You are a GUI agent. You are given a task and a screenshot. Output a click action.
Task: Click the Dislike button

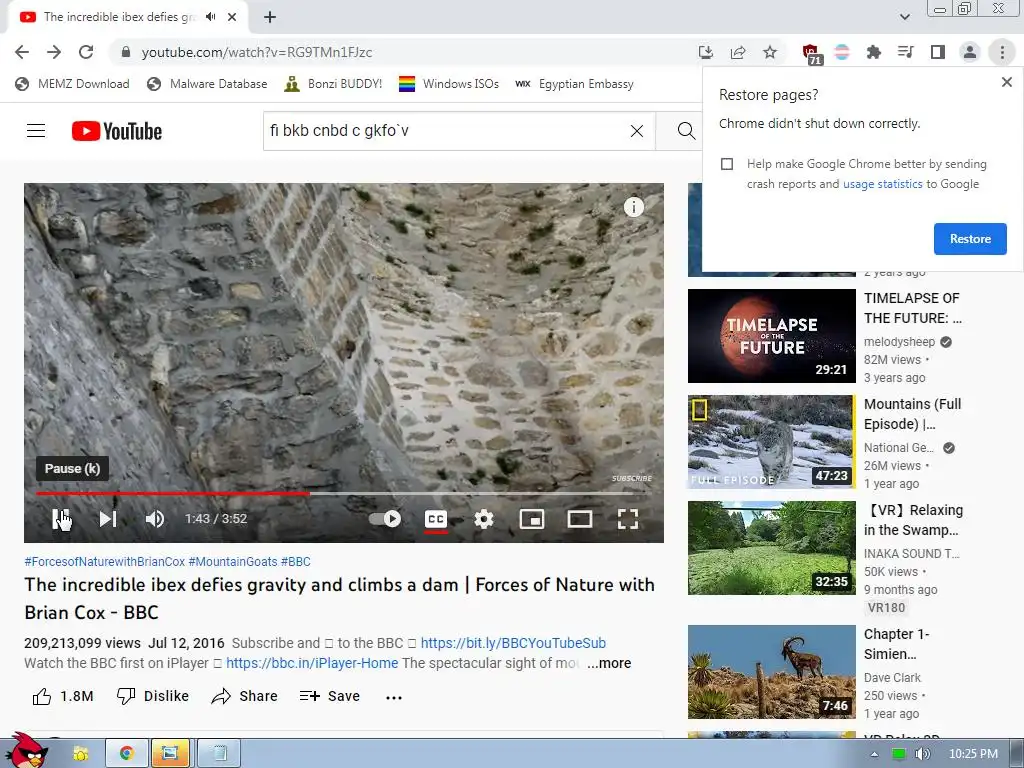pyautogui.click(x=153, y=696)
